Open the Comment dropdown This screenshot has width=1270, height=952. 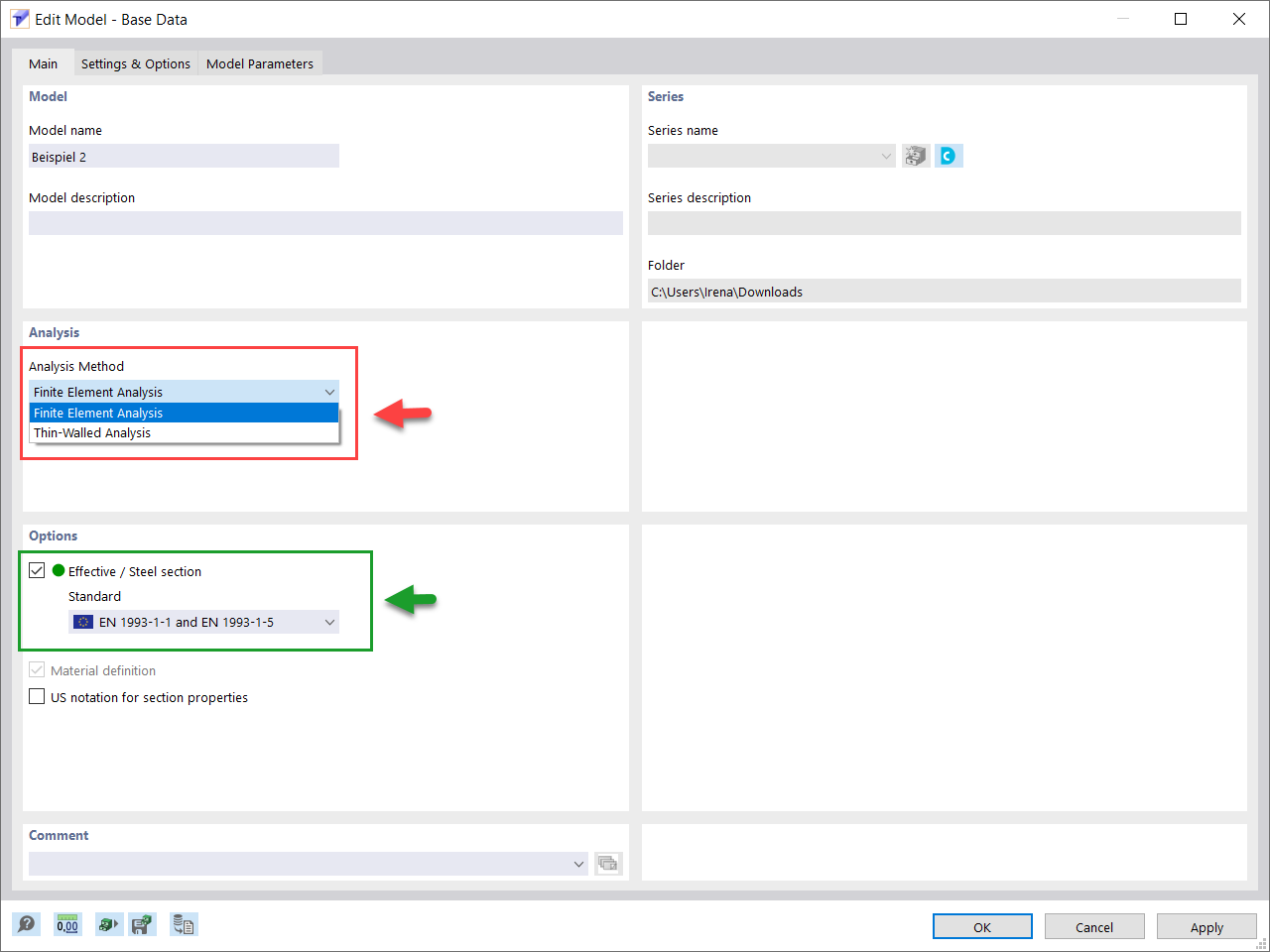(x=578, y=863)
